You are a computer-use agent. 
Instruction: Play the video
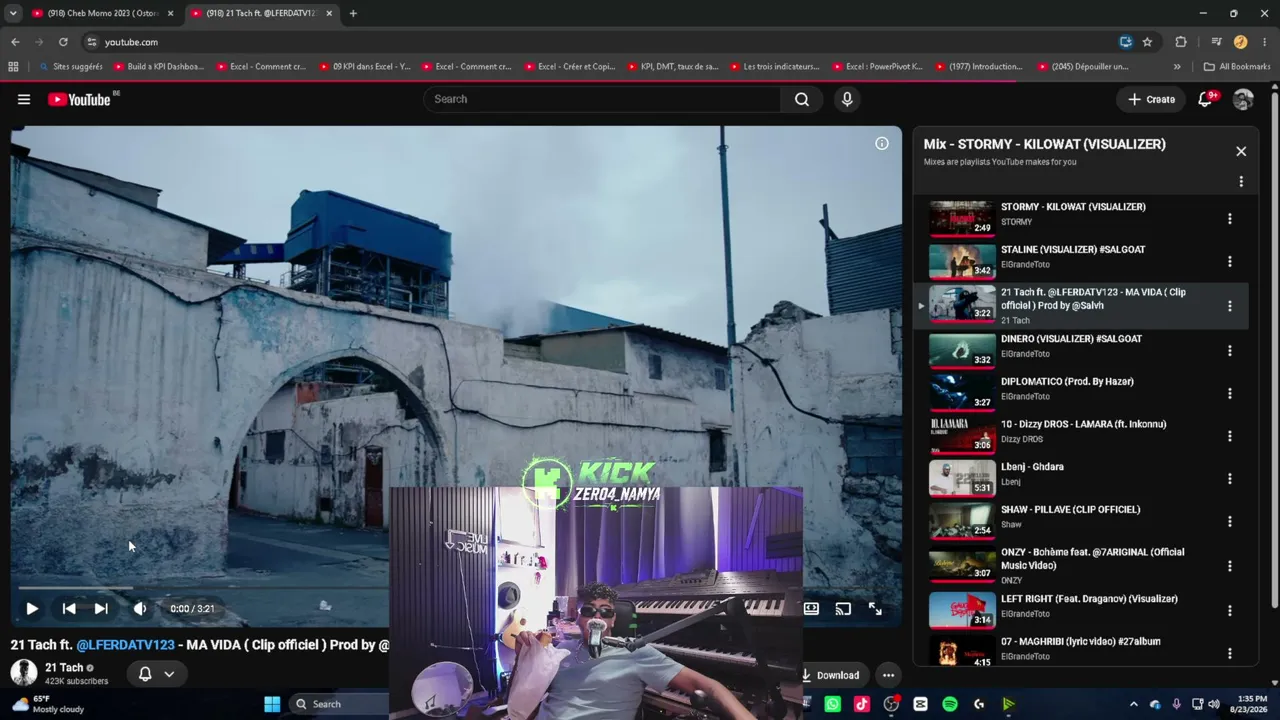(x=32, y=608)
